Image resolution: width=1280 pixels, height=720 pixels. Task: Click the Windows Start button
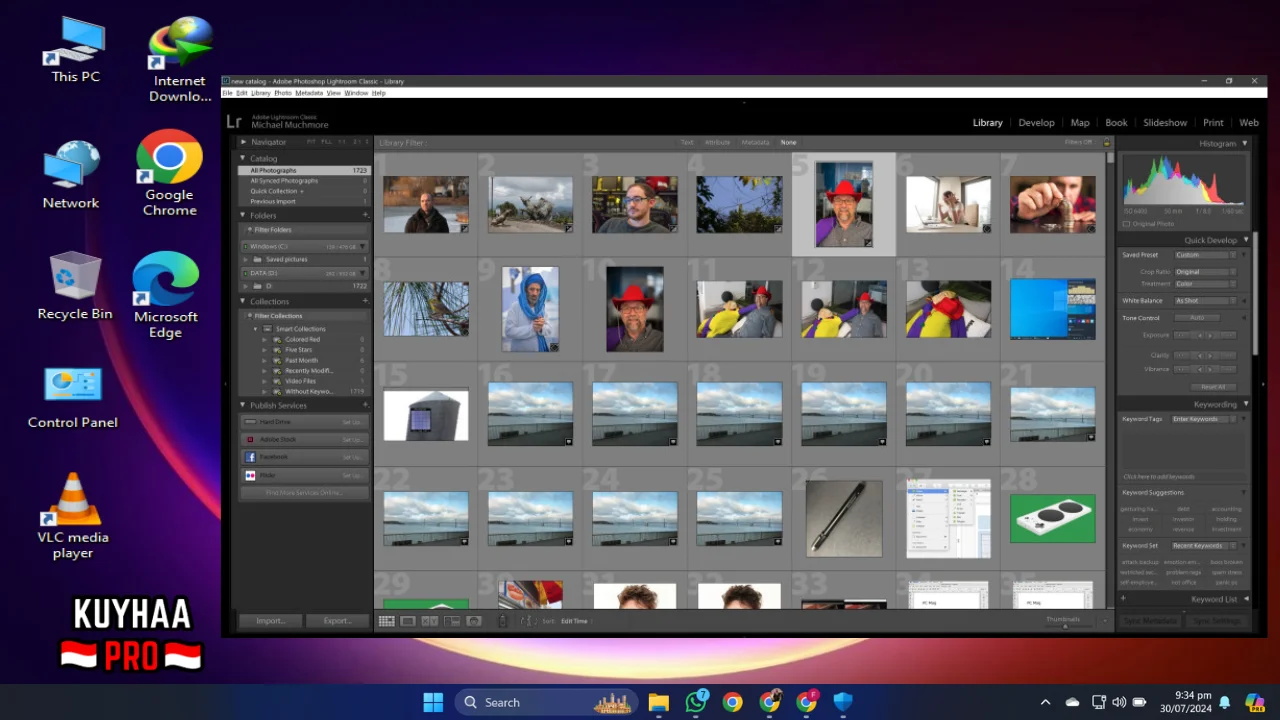433,702
